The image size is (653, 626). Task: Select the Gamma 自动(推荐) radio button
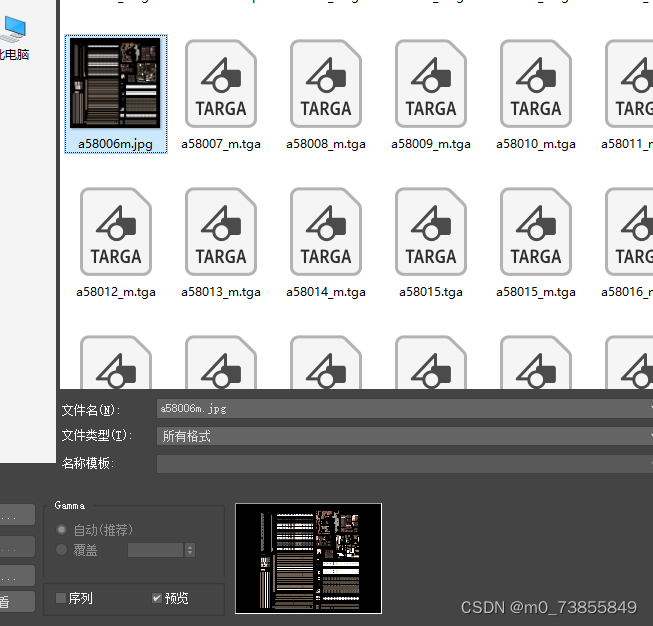point(61,530)
